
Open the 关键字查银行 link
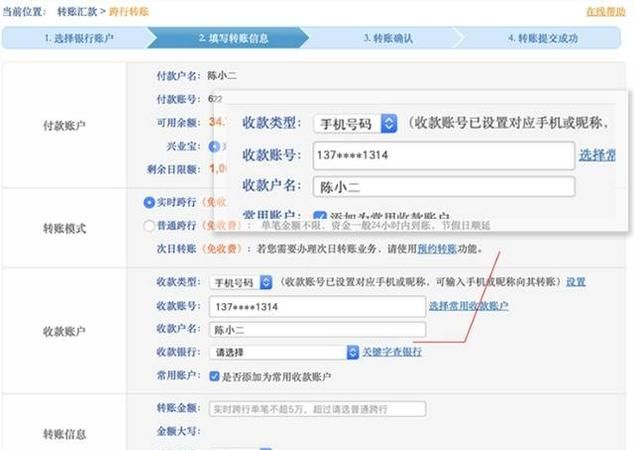coord(392,352)
